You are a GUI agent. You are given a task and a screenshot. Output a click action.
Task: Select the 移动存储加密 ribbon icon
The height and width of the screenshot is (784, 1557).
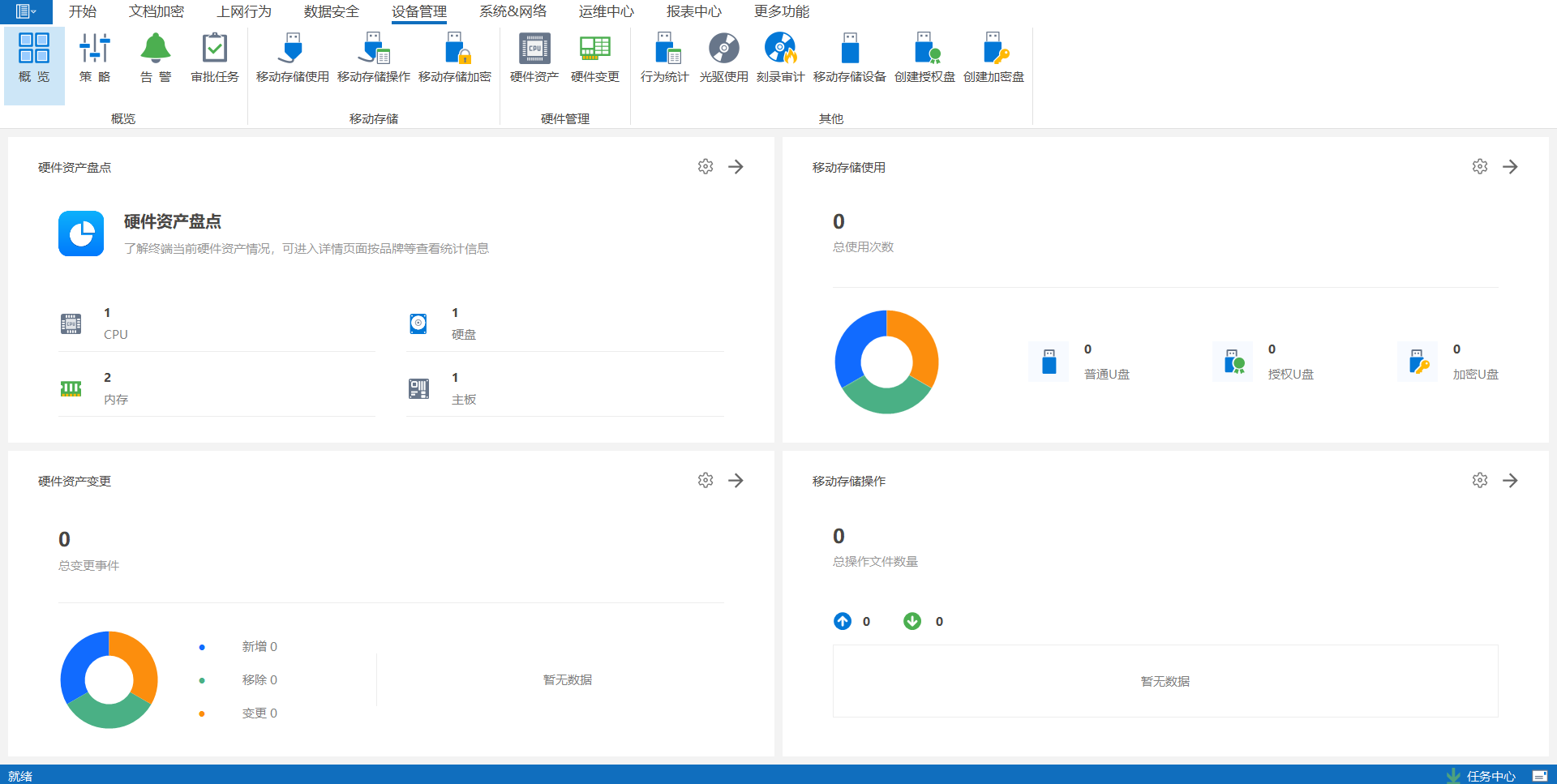pyautogui.click(x=455, y=57)
